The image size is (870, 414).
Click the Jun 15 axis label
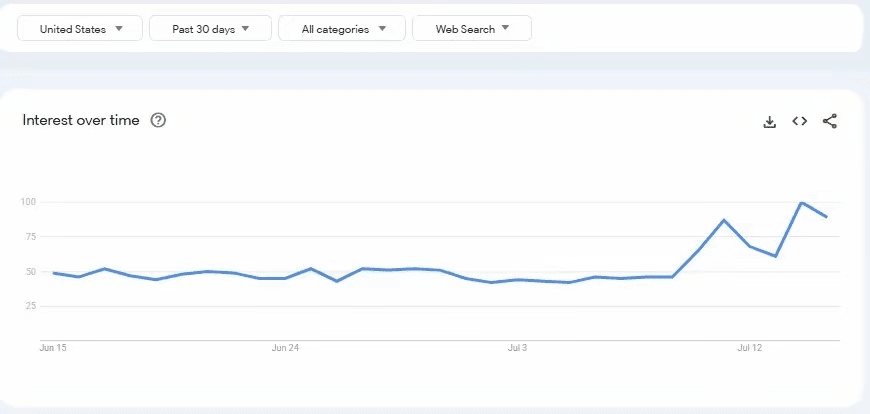tap(53, 348)
